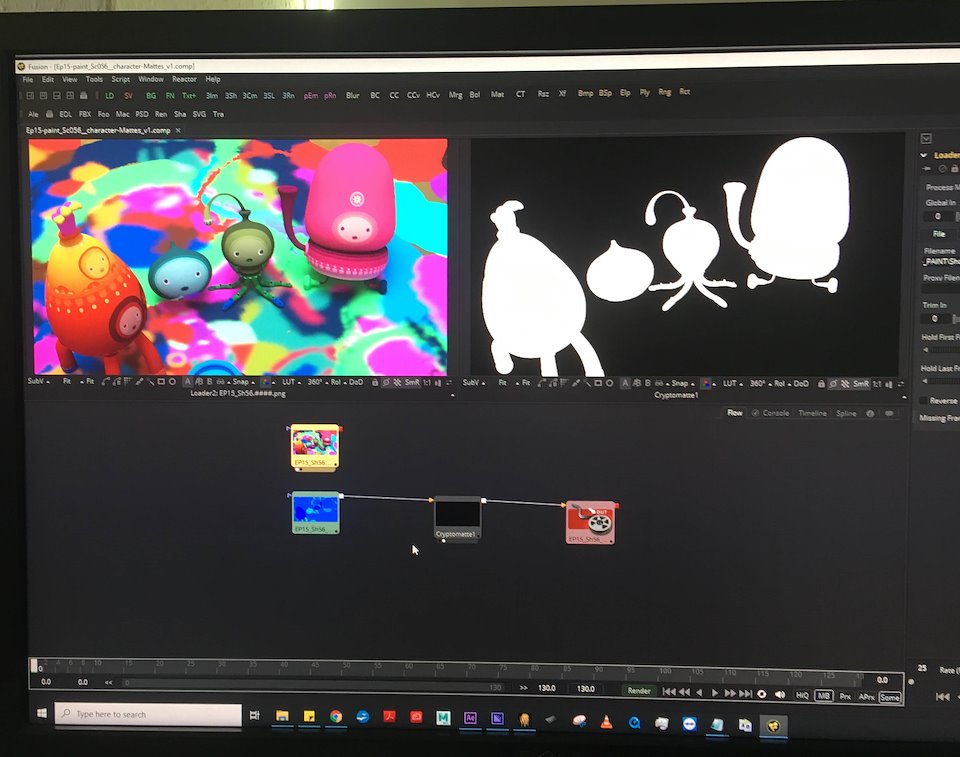Select the red Saver node in flow

(591, 522)
